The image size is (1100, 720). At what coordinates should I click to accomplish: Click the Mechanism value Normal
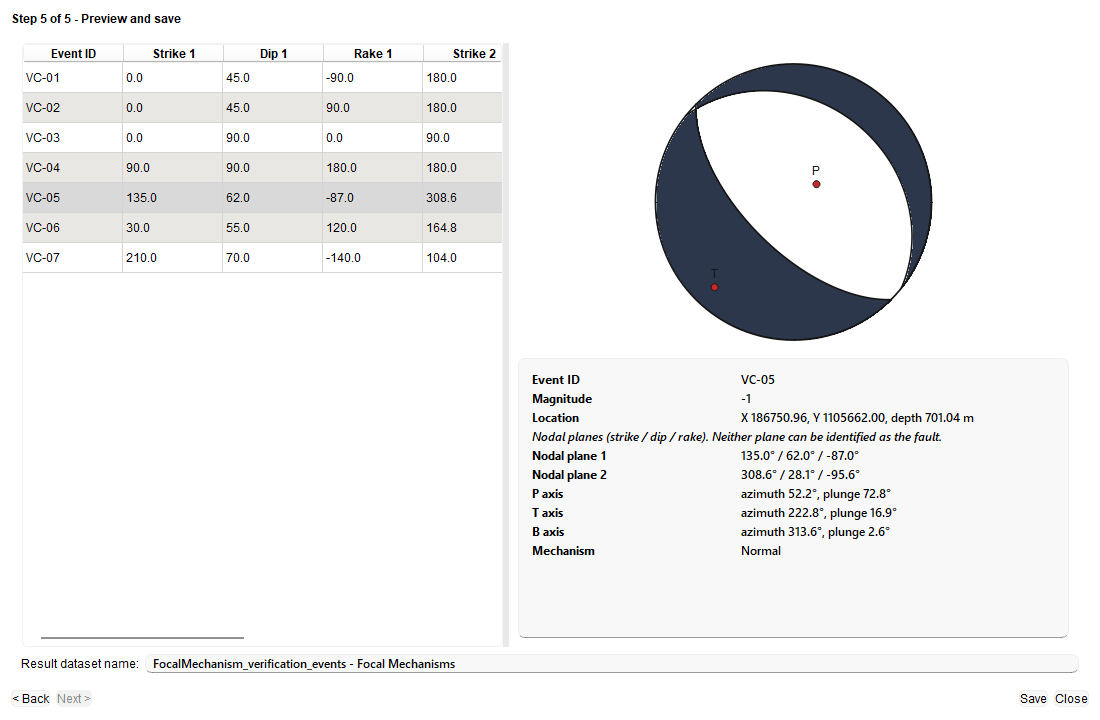click(x=760, y=551)
